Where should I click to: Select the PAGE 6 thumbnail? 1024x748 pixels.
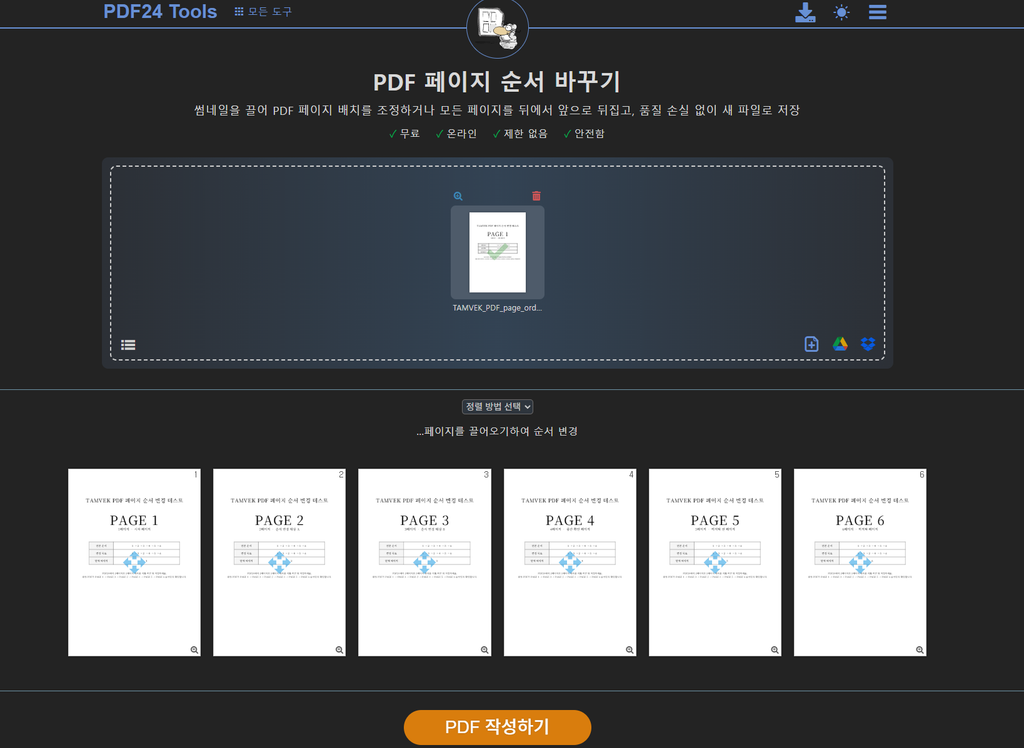[860, 562]
